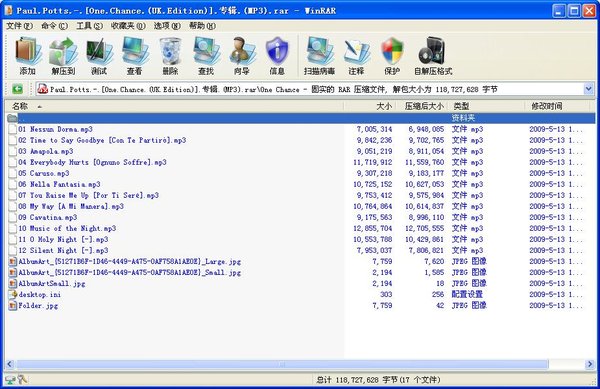Select 12 Silent Night file

63,251
